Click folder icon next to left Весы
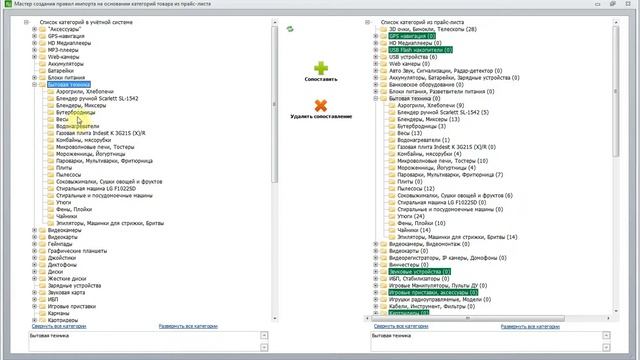640x360 pixels. coord(51,119)
